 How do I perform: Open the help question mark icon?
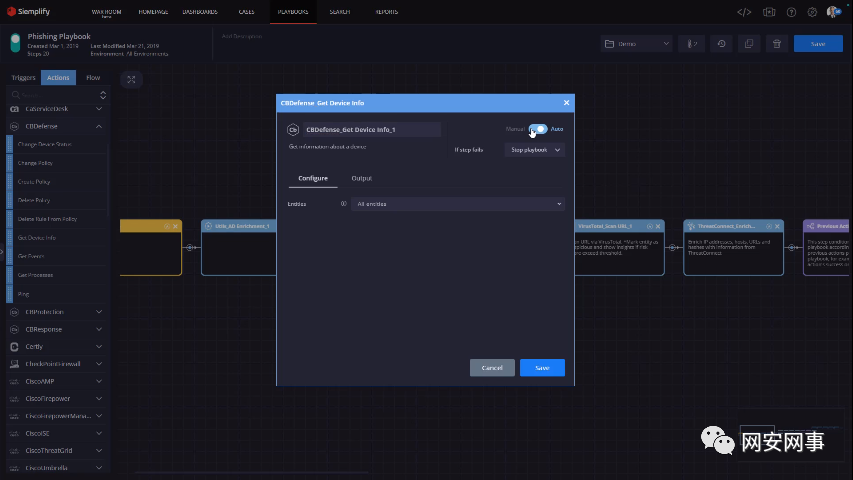(791, 12)
